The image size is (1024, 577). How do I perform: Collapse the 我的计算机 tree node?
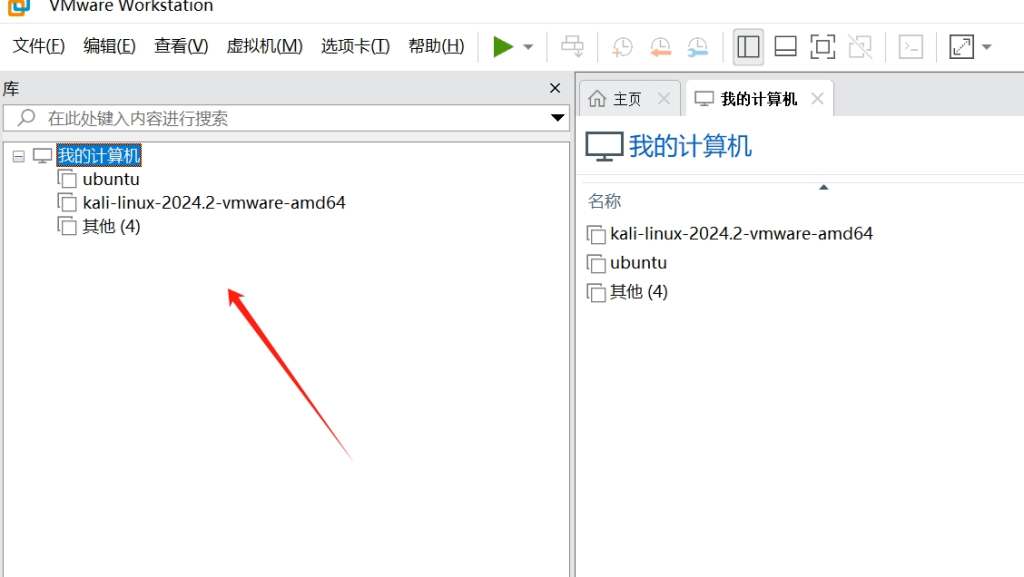point(18,156)
